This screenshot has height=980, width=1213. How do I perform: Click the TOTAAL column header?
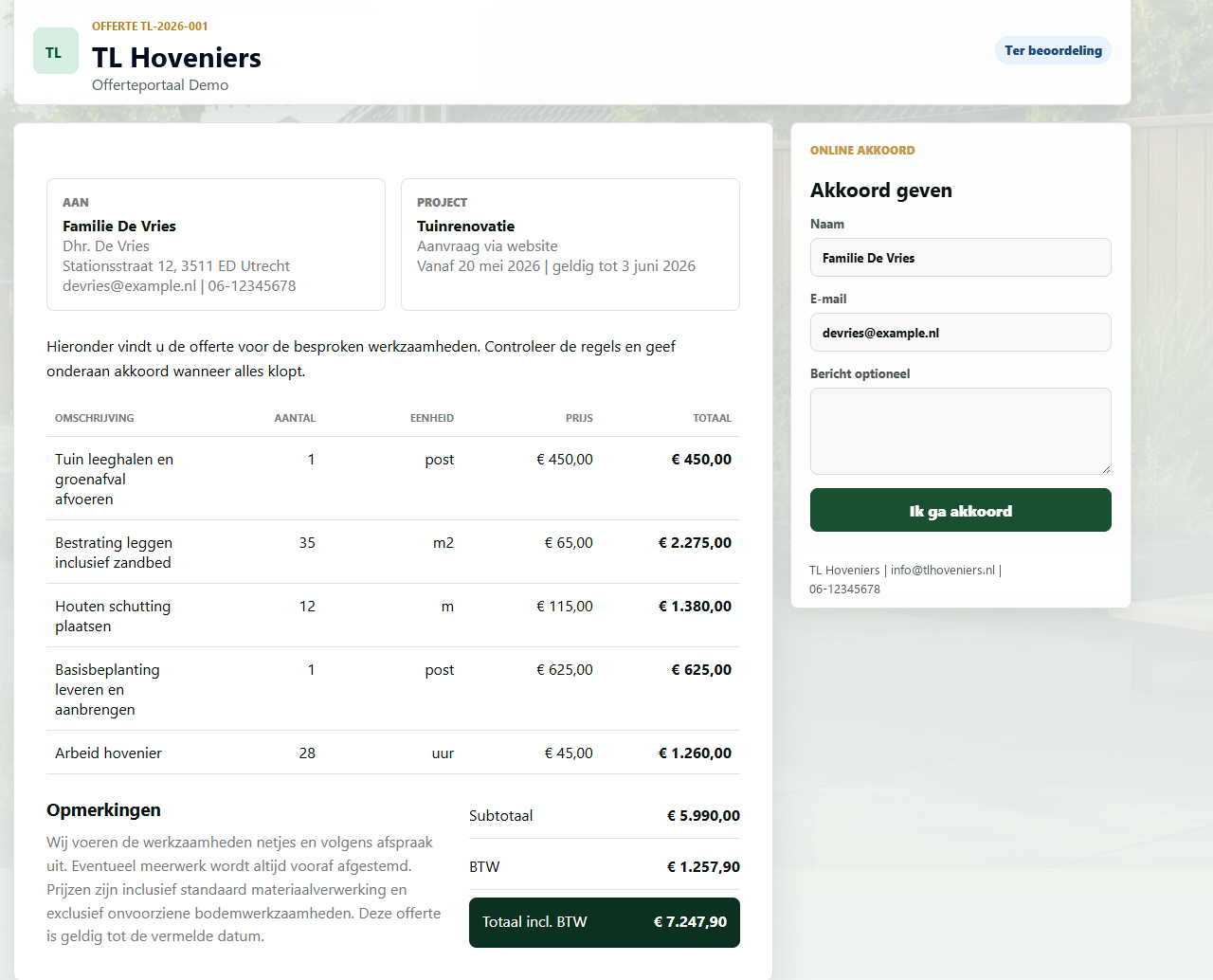point(712,418)
